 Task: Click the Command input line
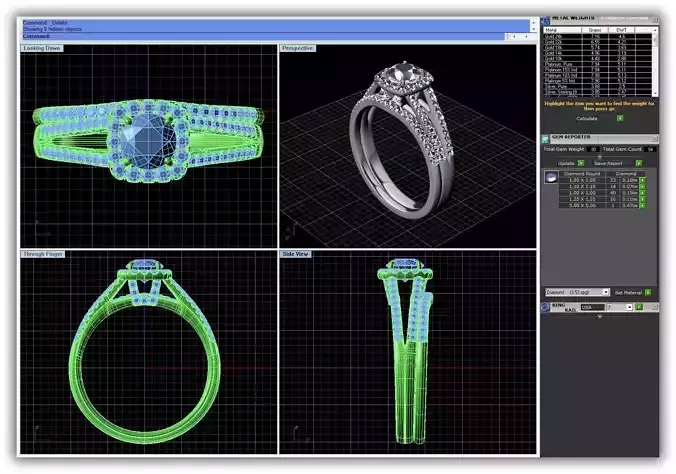(263, 37)
